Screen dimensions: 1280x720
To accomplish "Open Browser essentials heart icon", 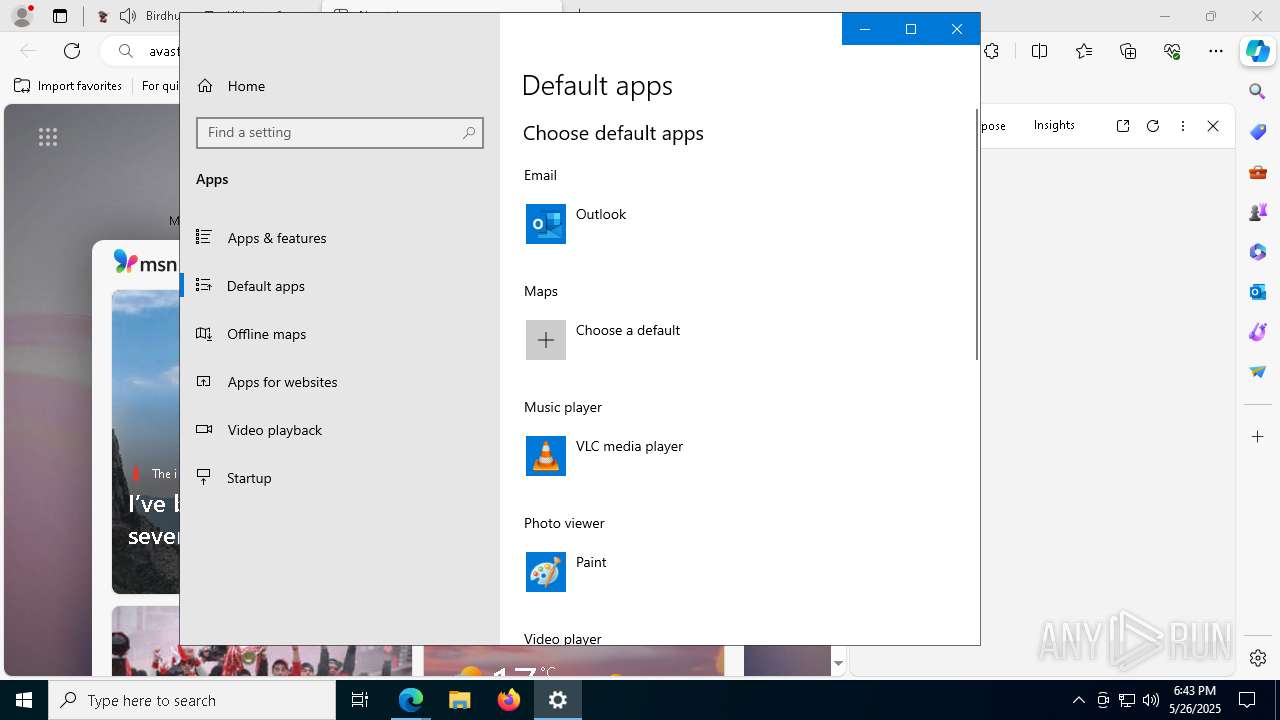I will click(x=1172, y=51).
